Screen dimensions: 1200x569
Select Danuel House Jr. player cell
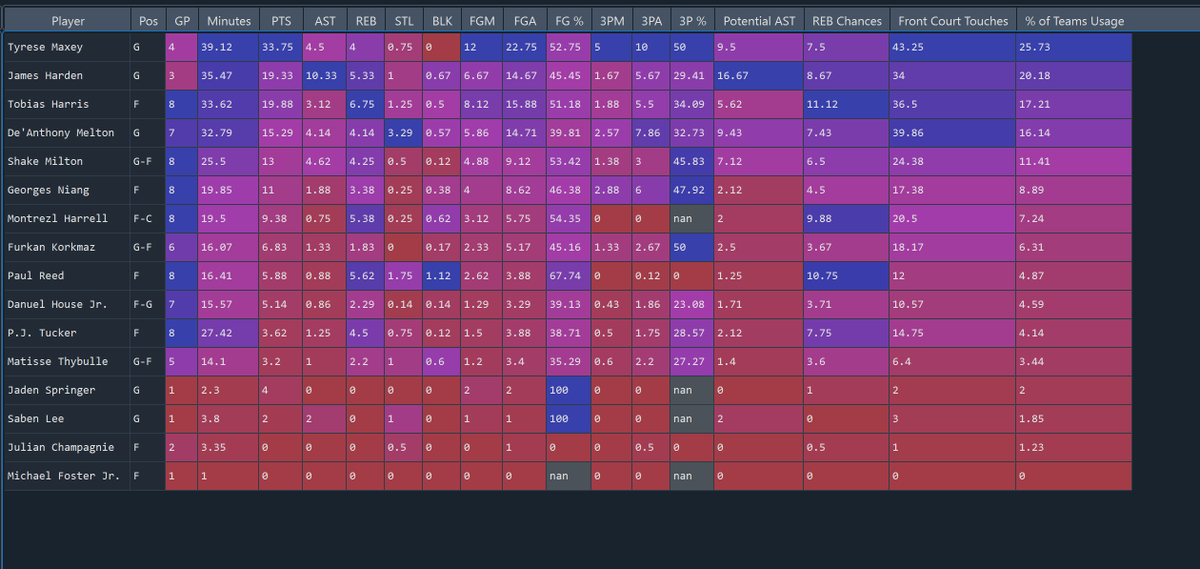[x=68, y=304]
